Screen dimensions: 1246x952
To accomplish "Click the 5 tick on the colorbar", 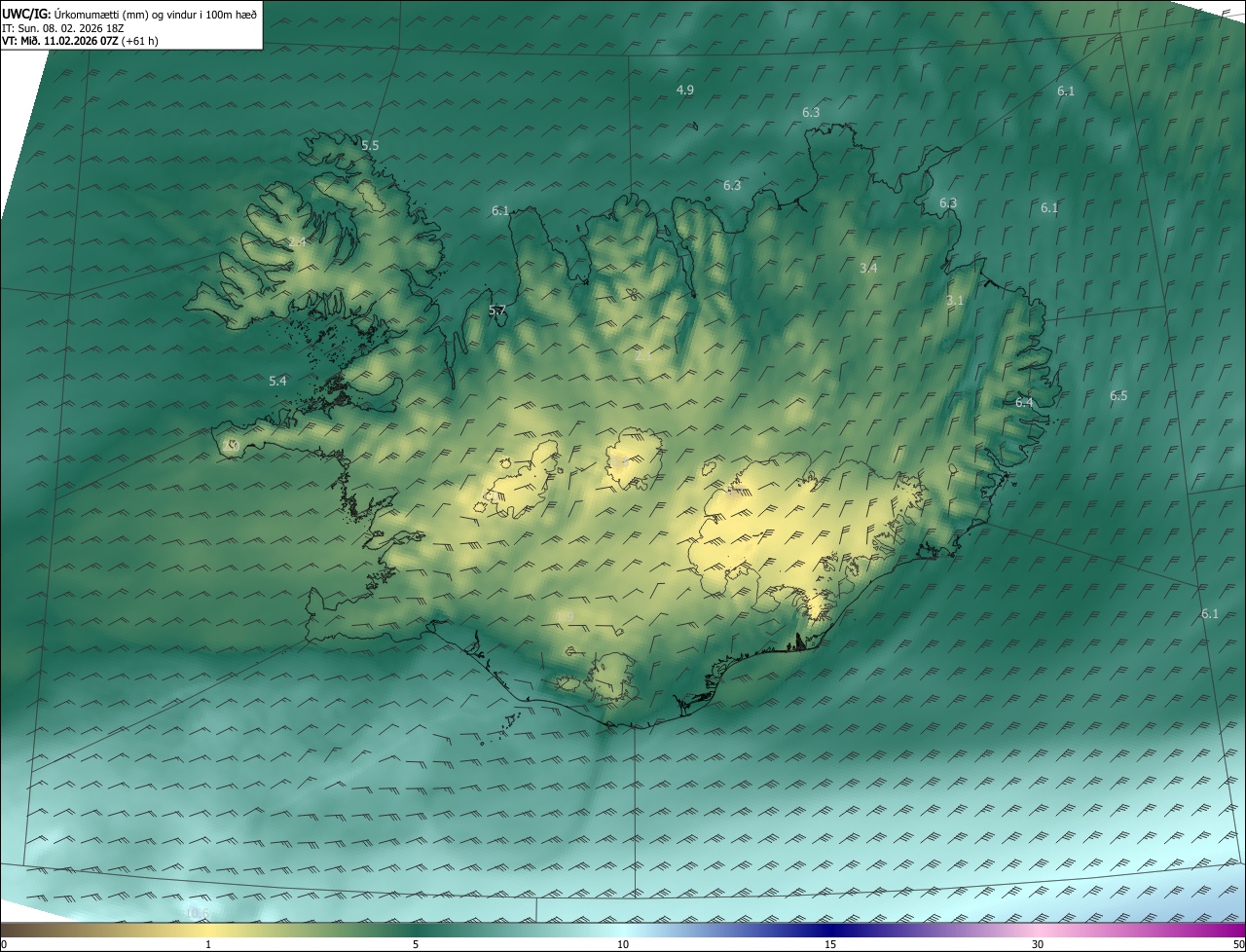I will point(416,944).
